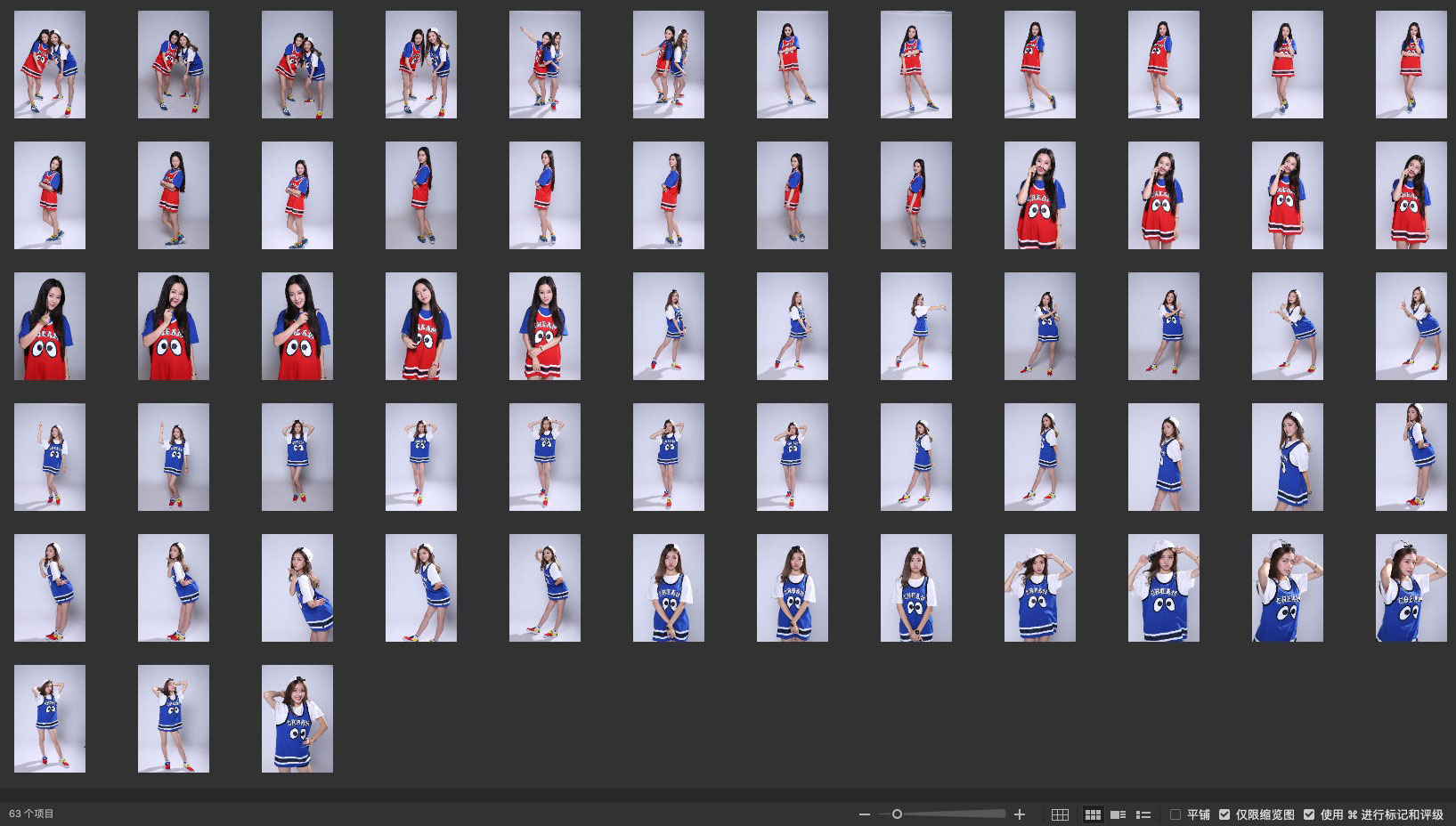Click the thumbnail size slider handle

(897, 814)
